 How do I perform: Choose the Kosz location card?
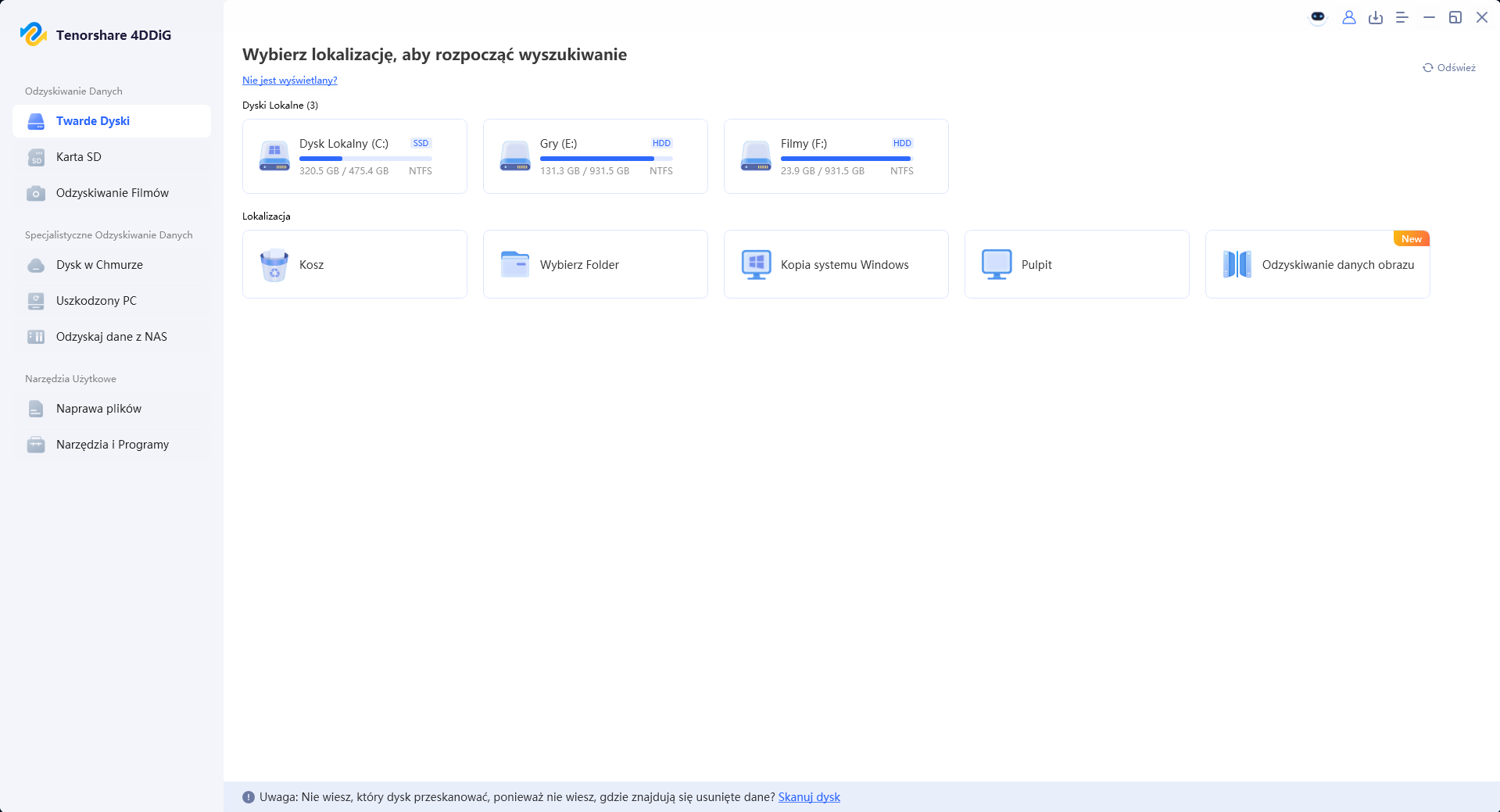pos(355,264)
